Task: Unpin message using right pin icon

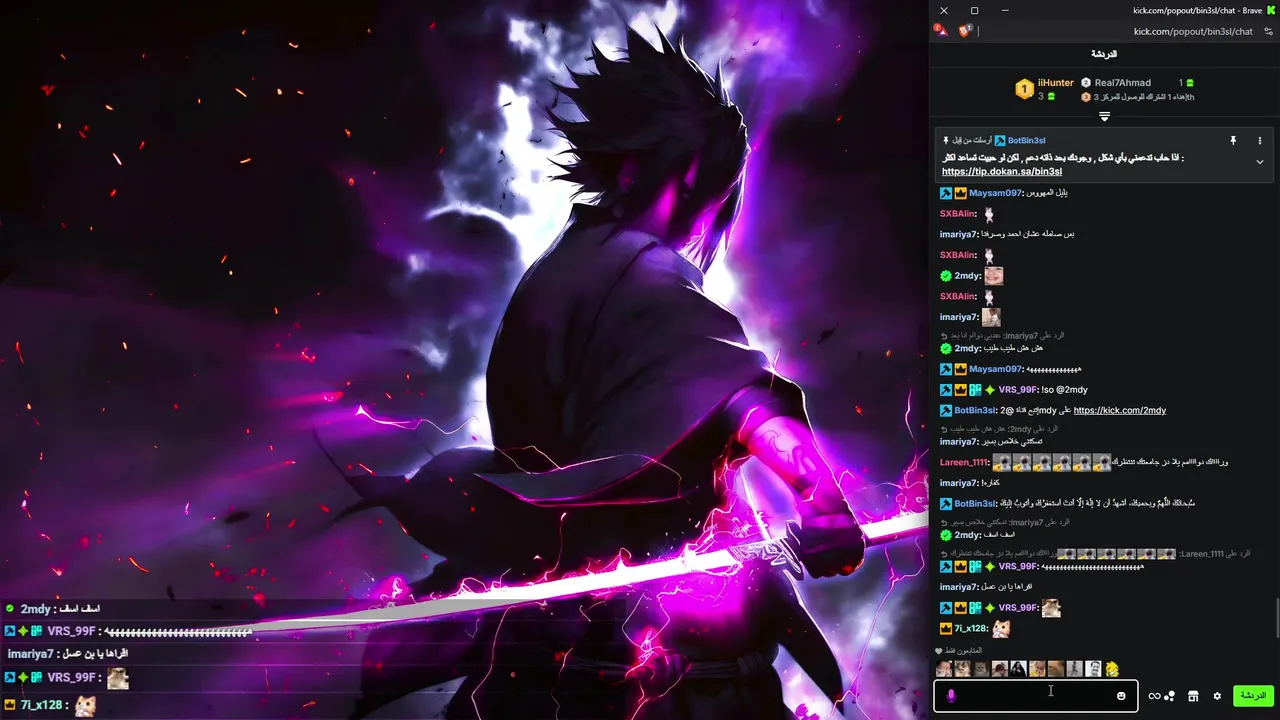Action: pos(1233,141)
